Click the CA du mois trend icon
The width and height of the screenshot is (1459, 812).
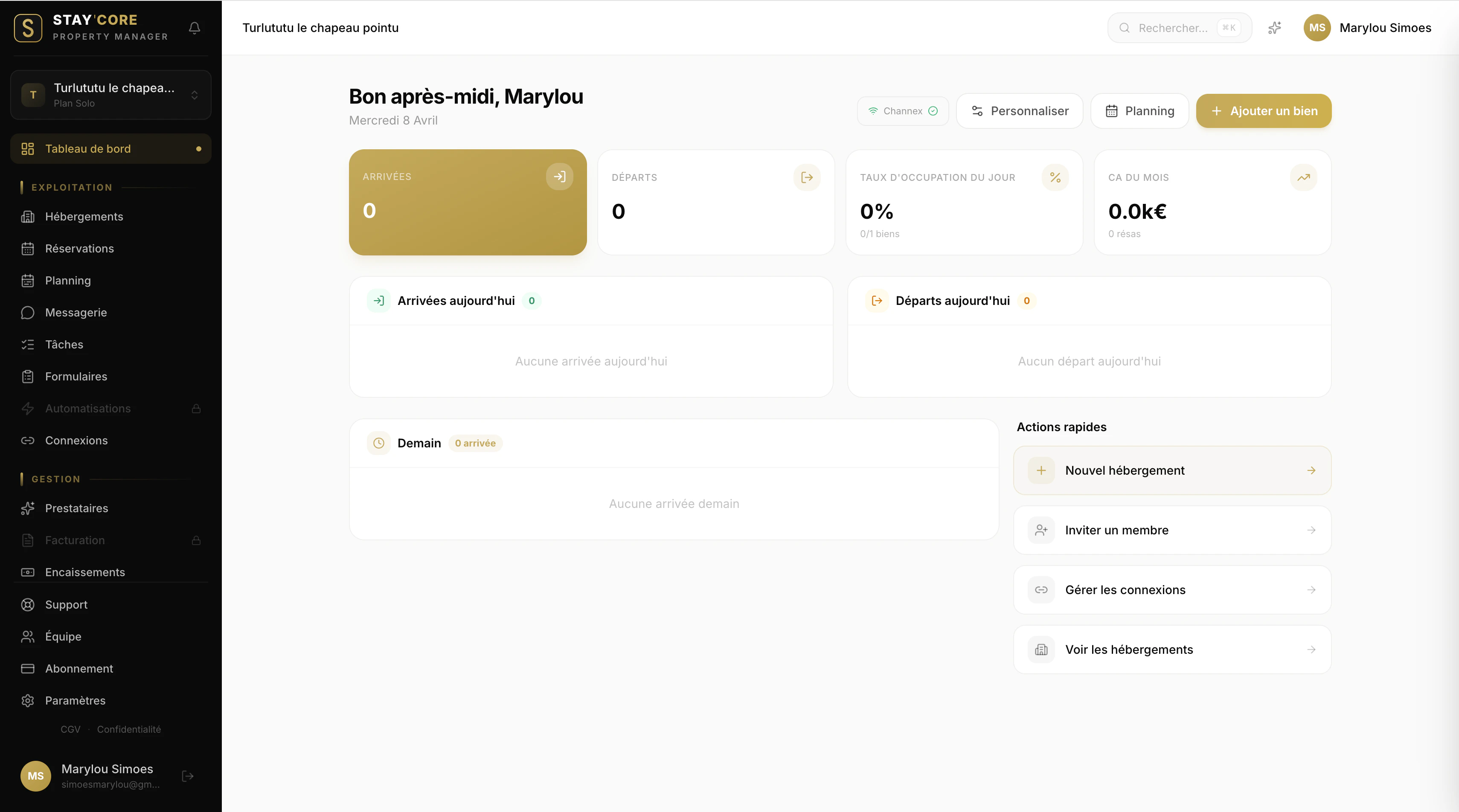point(1303,177)
